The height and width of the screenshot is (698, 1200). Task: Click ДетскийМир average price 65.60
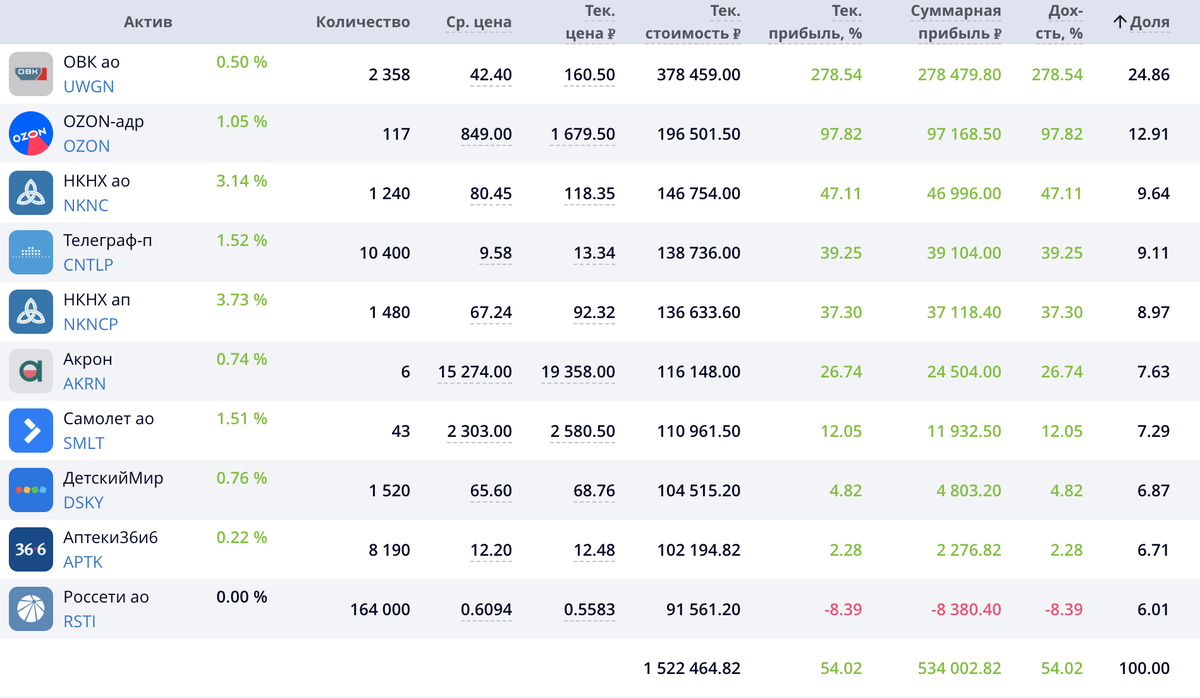pos(491,491)
